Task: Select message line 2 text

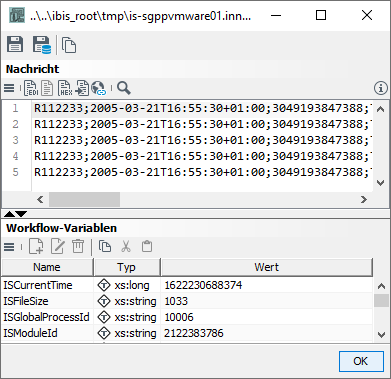Action: [202, 124]
